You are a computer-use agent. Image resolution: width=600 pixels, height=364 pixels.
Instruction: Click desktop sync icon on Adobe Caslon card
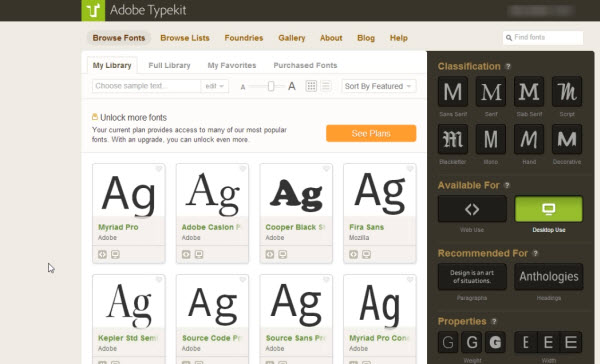[x=199, y=254]
